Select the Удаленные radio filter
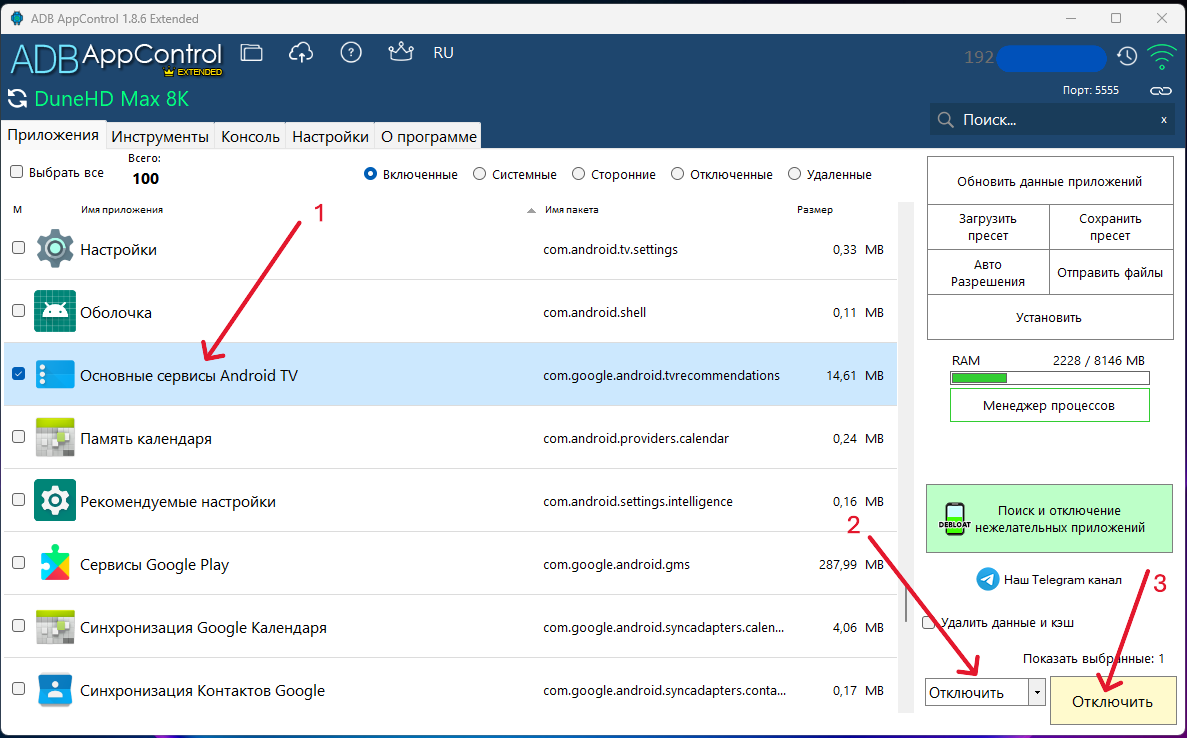 [794, 174]
